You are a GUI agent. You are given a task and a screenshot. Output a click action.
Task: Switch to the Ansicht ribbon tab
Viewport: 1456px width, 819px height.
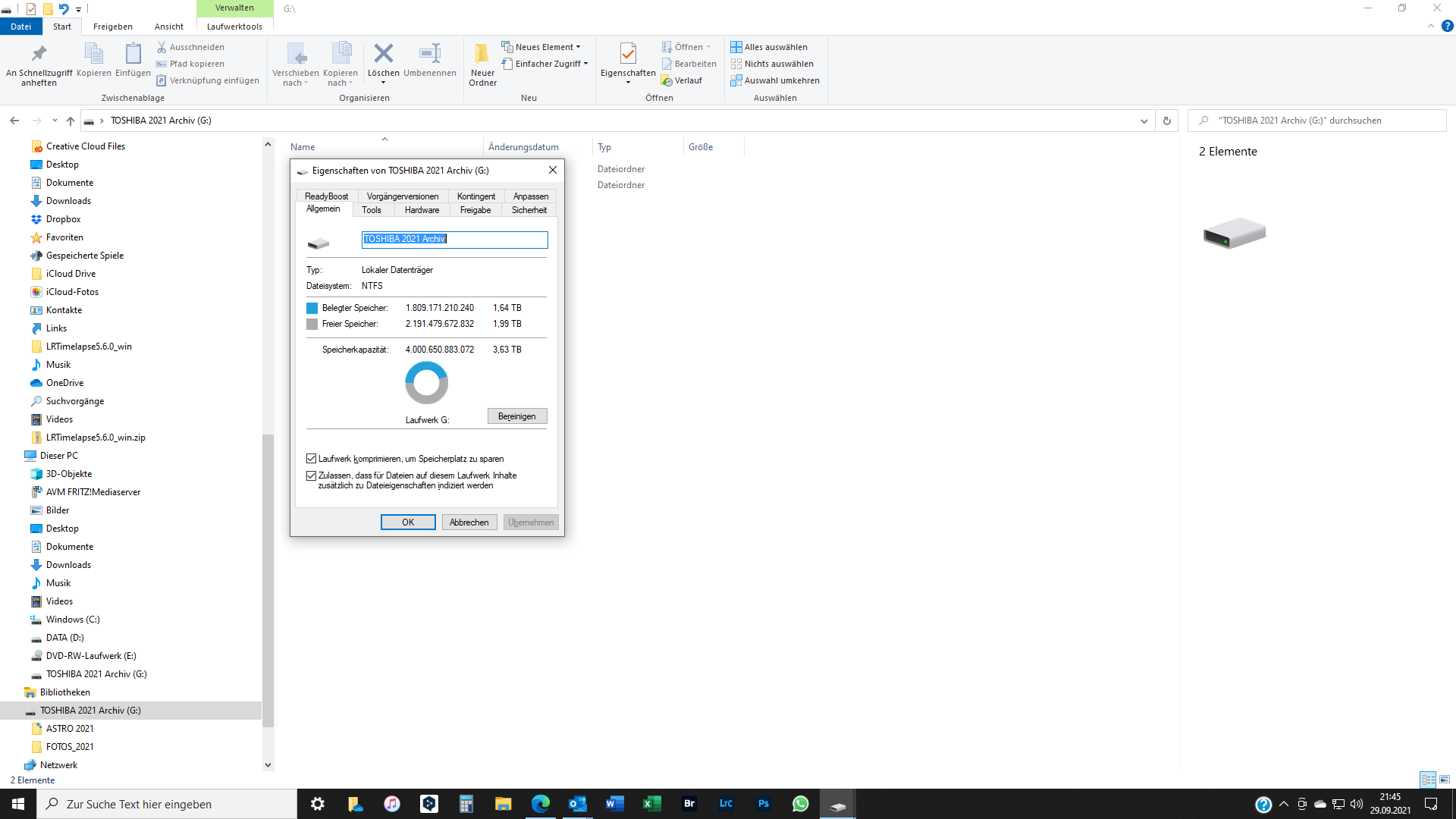click(169, 27)
